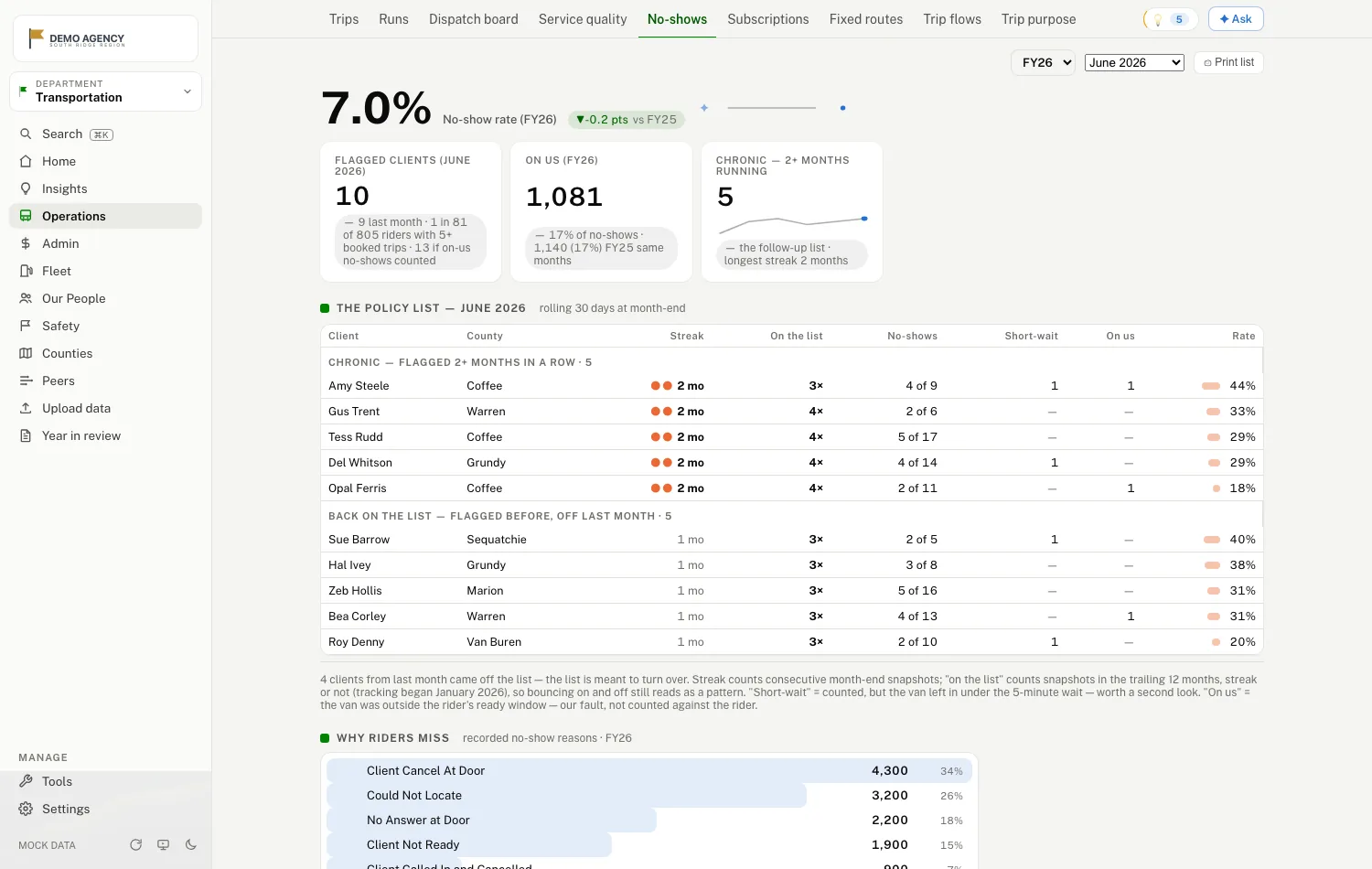The width and height of the screenshot is (1372, 869).
Task: Open the Department Transportation selector
Action: click(105, 91)
